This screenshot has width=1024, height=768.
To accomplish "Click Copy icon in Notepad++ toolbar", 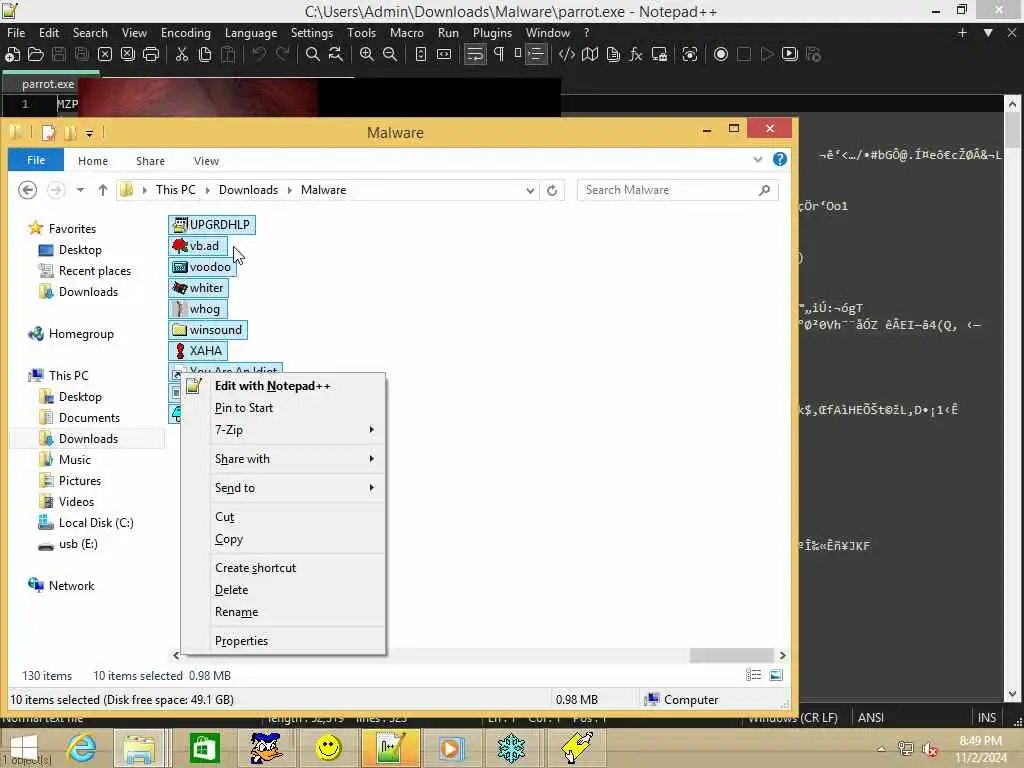I will tap(204, 55).
